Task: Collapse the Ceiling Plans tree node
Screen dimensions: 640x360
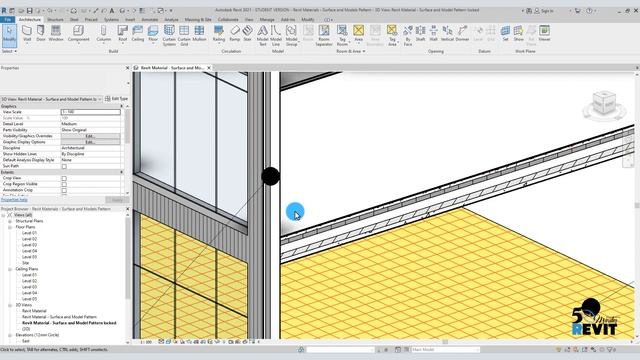Action: point(10,269)
